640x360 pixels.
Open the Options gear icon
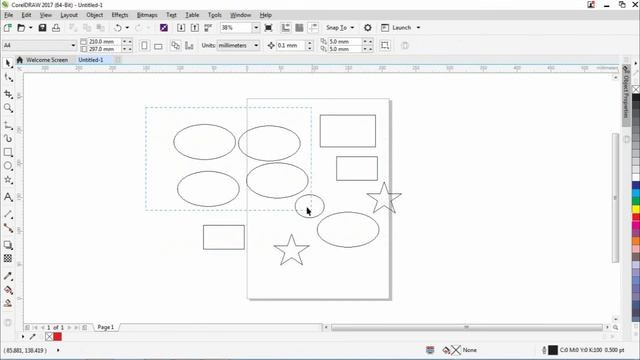click(x=368, y=28)
